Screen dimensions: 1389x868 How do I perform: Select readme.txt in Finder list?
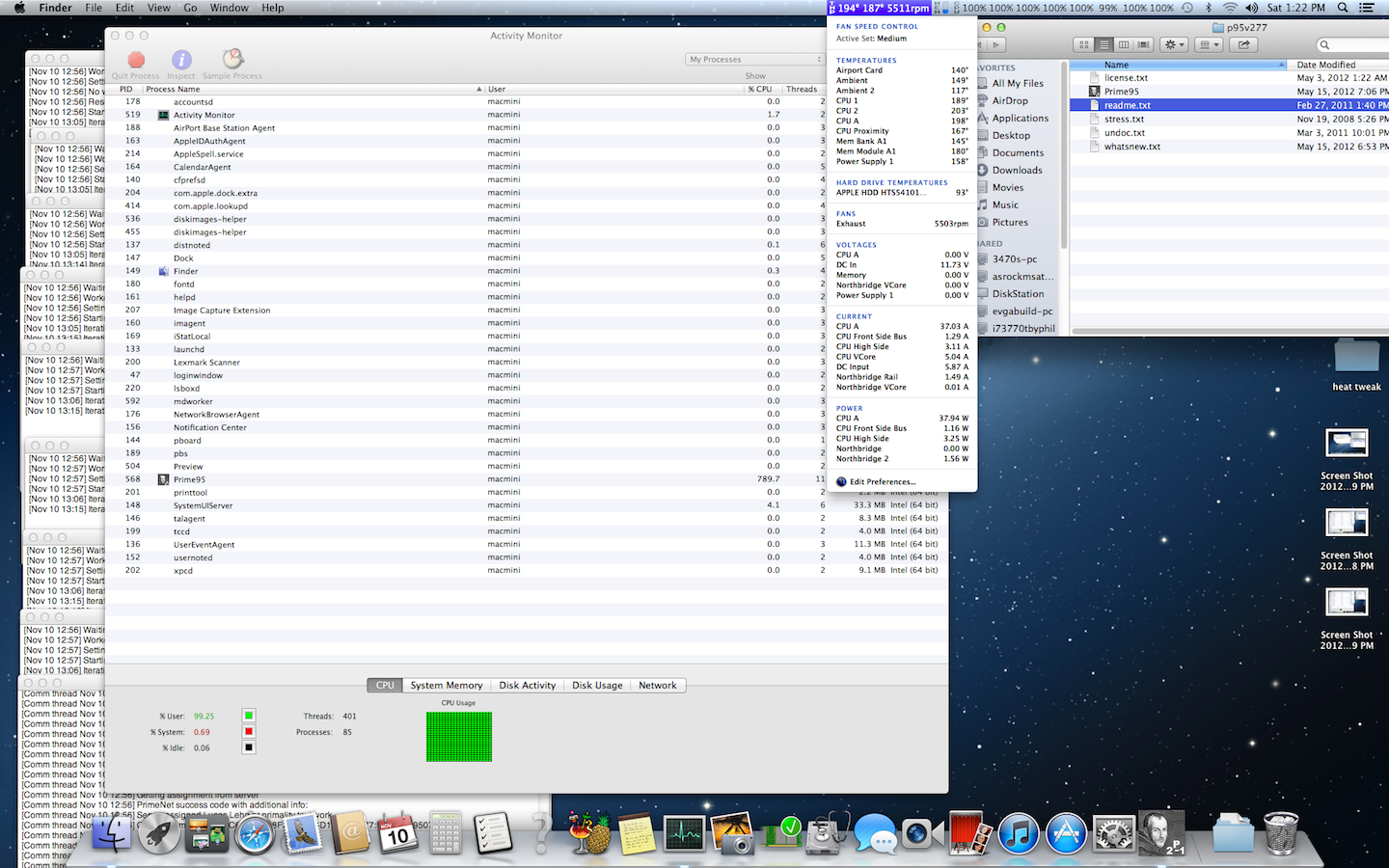[x=1230, y=105]
